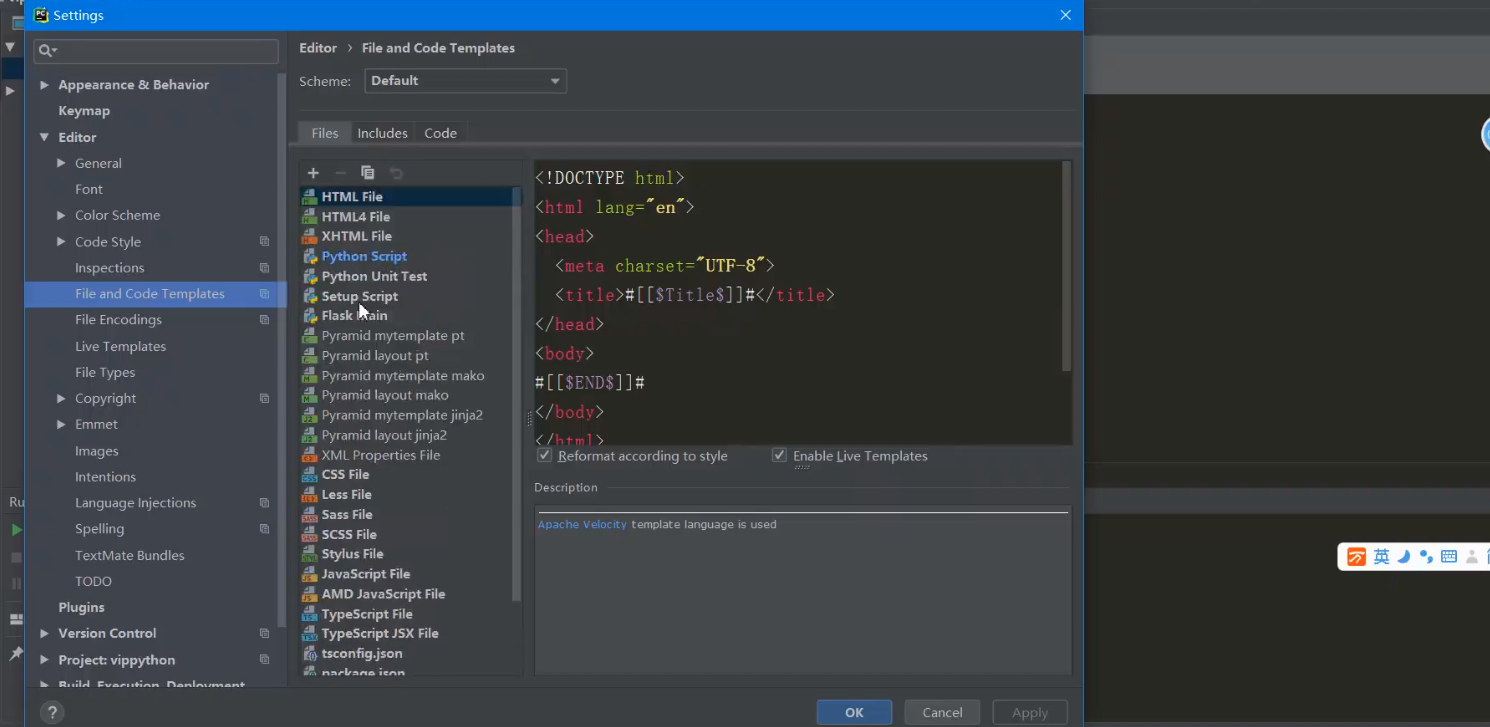Expand the Appearance & Behavior section
The image size is (1490, 727).
coord(44,85)
